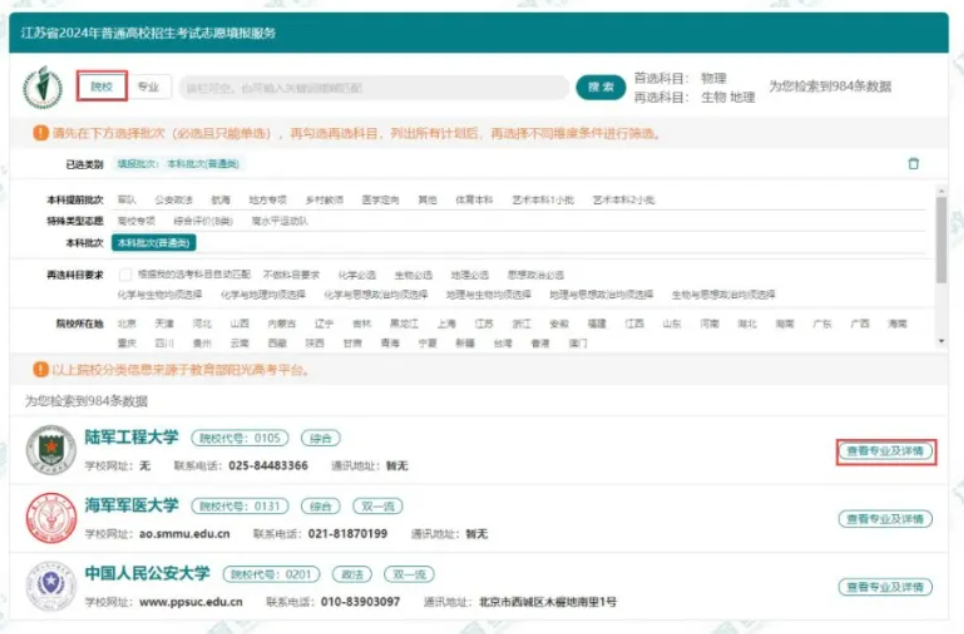The image size is (964, 634).
Task: Click the 政法 tag on 中国人民公安大学
Action: [352, 574]
